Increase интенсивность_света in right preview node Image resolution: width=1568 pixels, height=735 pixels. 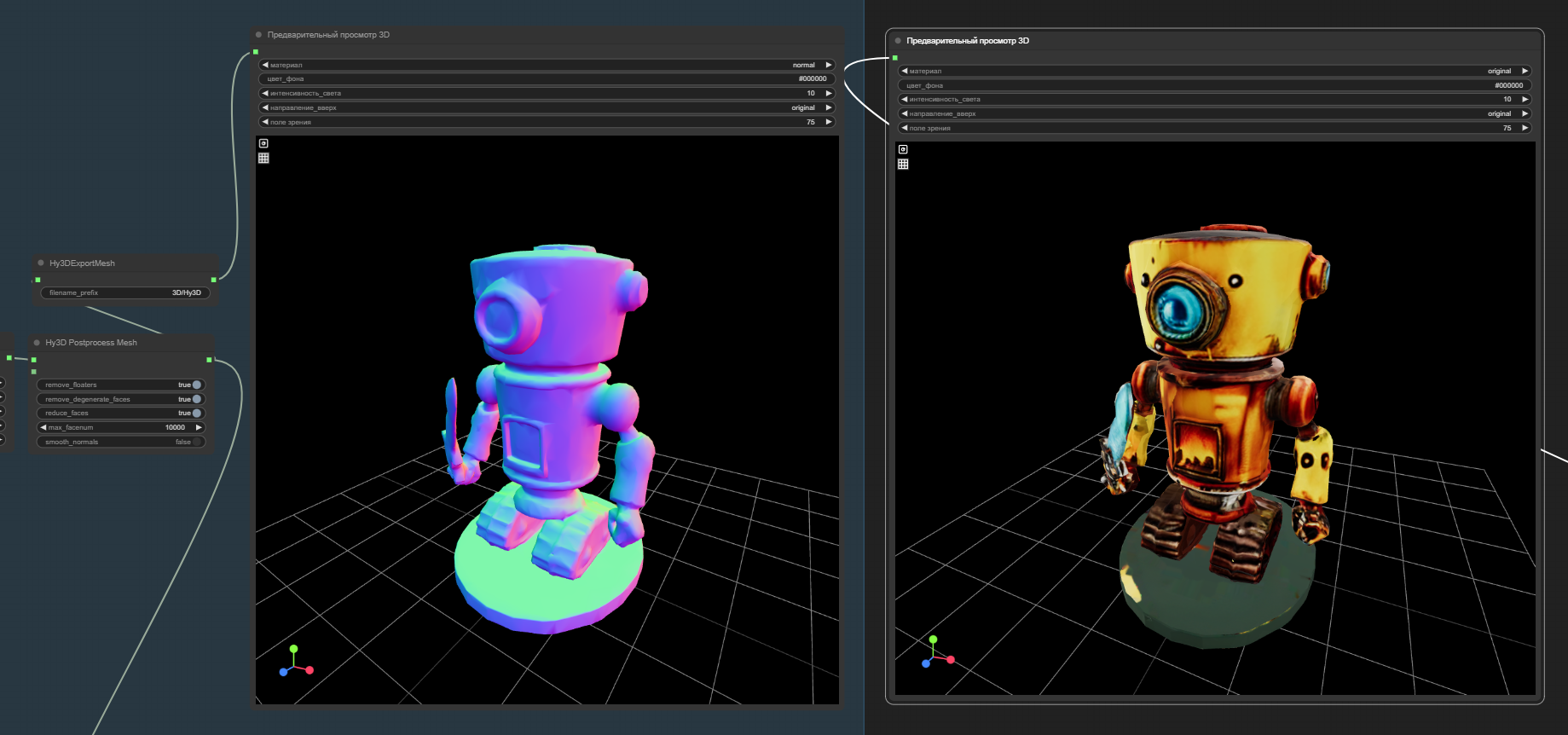(x=1525, y=99)
